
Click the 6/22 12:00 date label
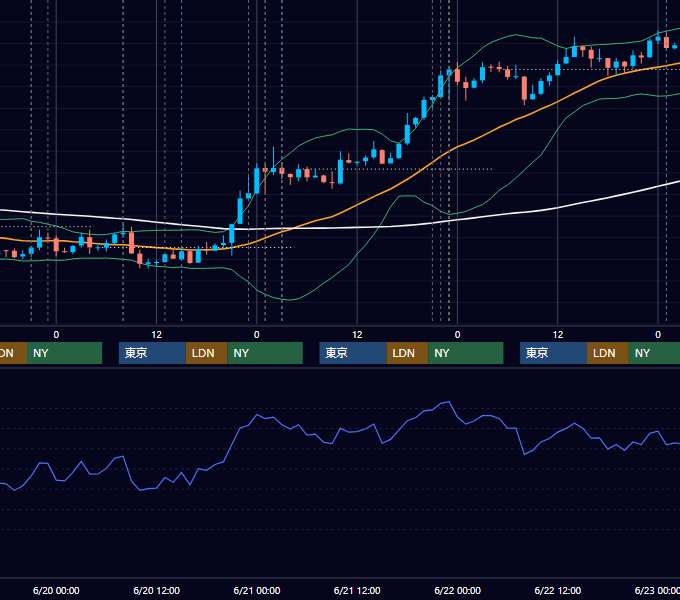coord(558,590)
